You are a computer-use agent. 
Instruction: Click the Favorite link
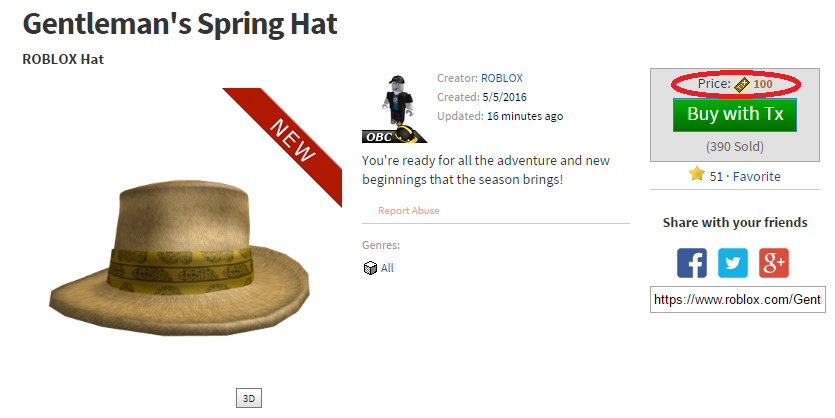pyautogui.click(x=757, y=176)
